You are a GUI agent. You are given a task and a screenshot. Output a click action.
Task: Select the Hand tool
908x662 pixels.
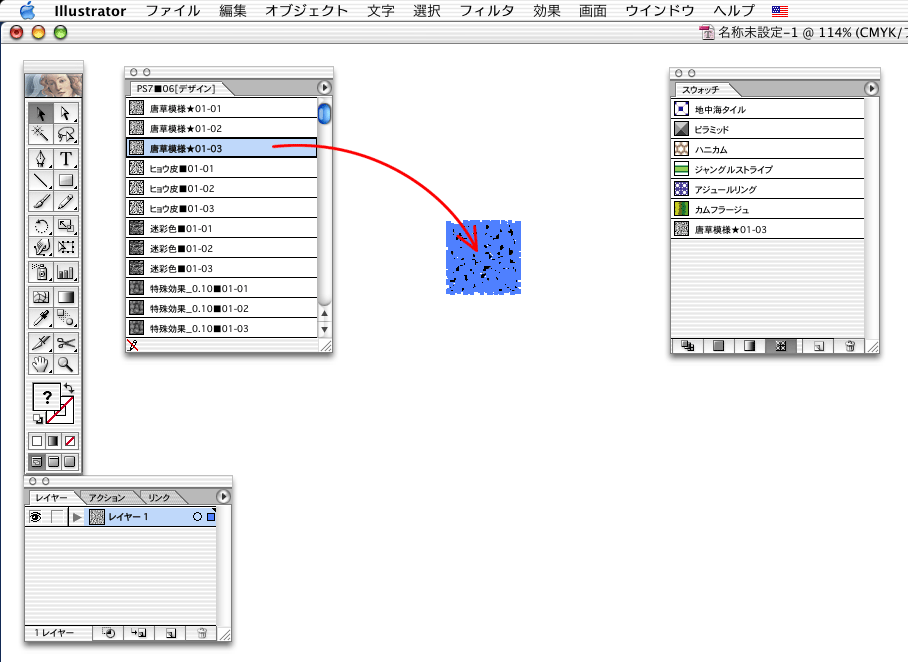(x=41, y=364)
